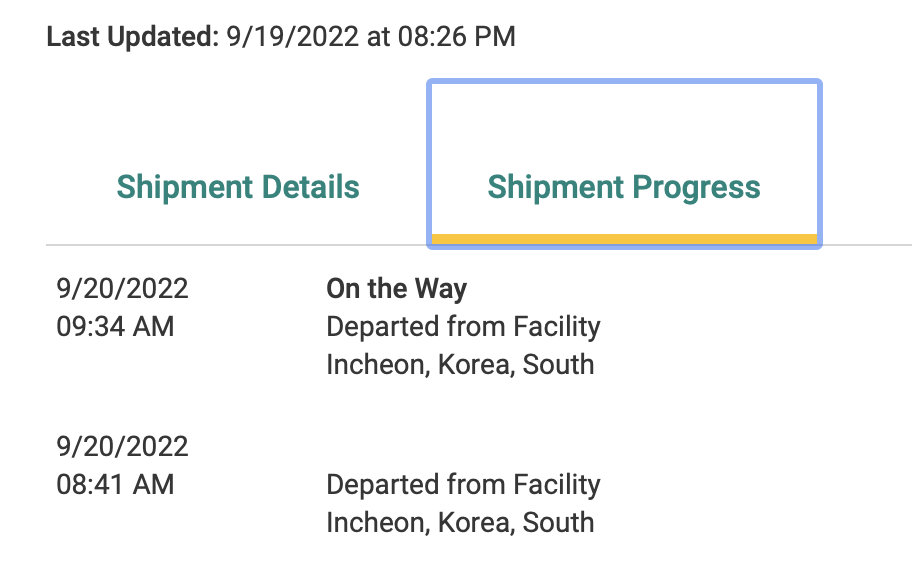
Task: Click Departed from Facility beside 08:41 AM
Action: 463,485
